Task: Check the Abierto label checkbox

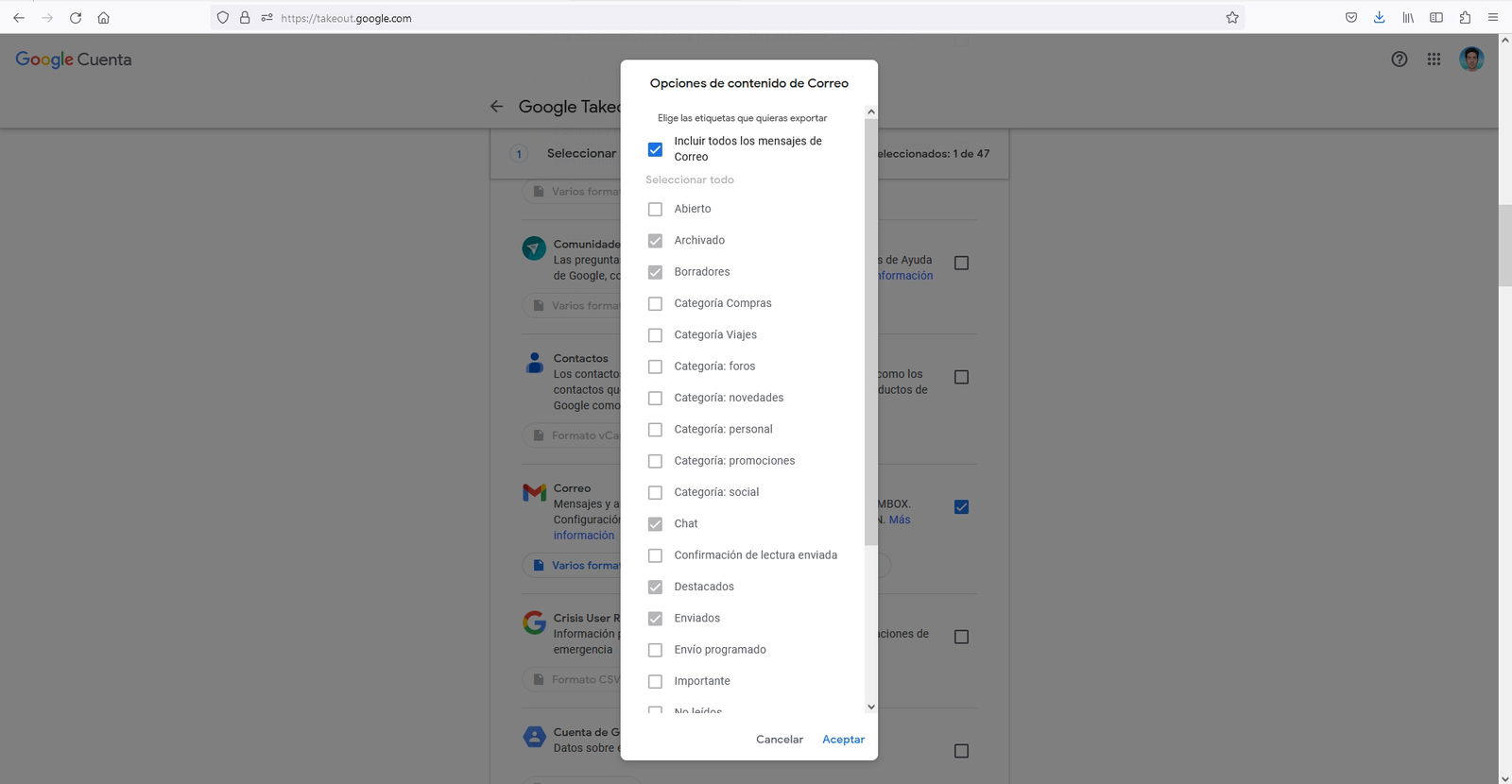Action: [x=655, y=209]
